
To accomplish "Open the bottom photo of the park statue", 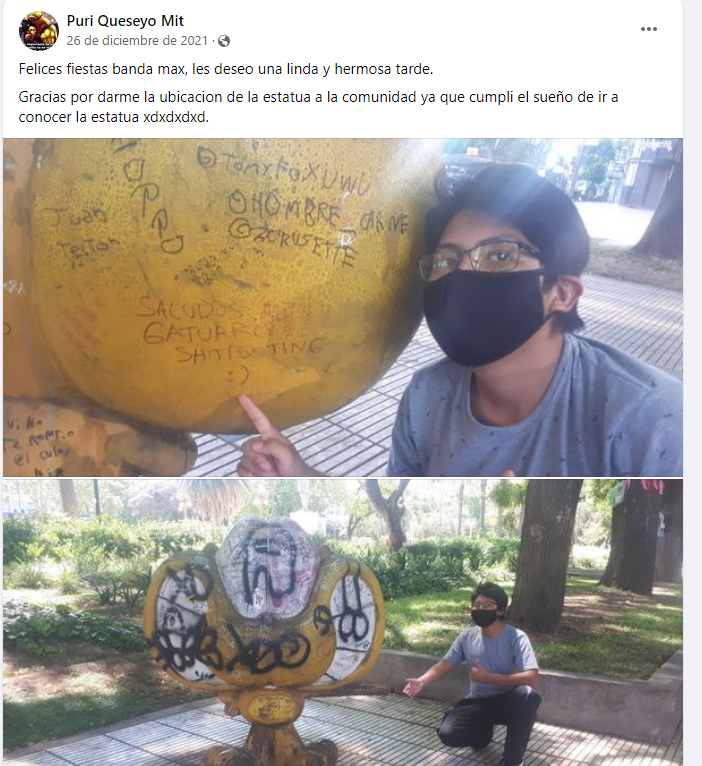I will click(x=343, y=622).
